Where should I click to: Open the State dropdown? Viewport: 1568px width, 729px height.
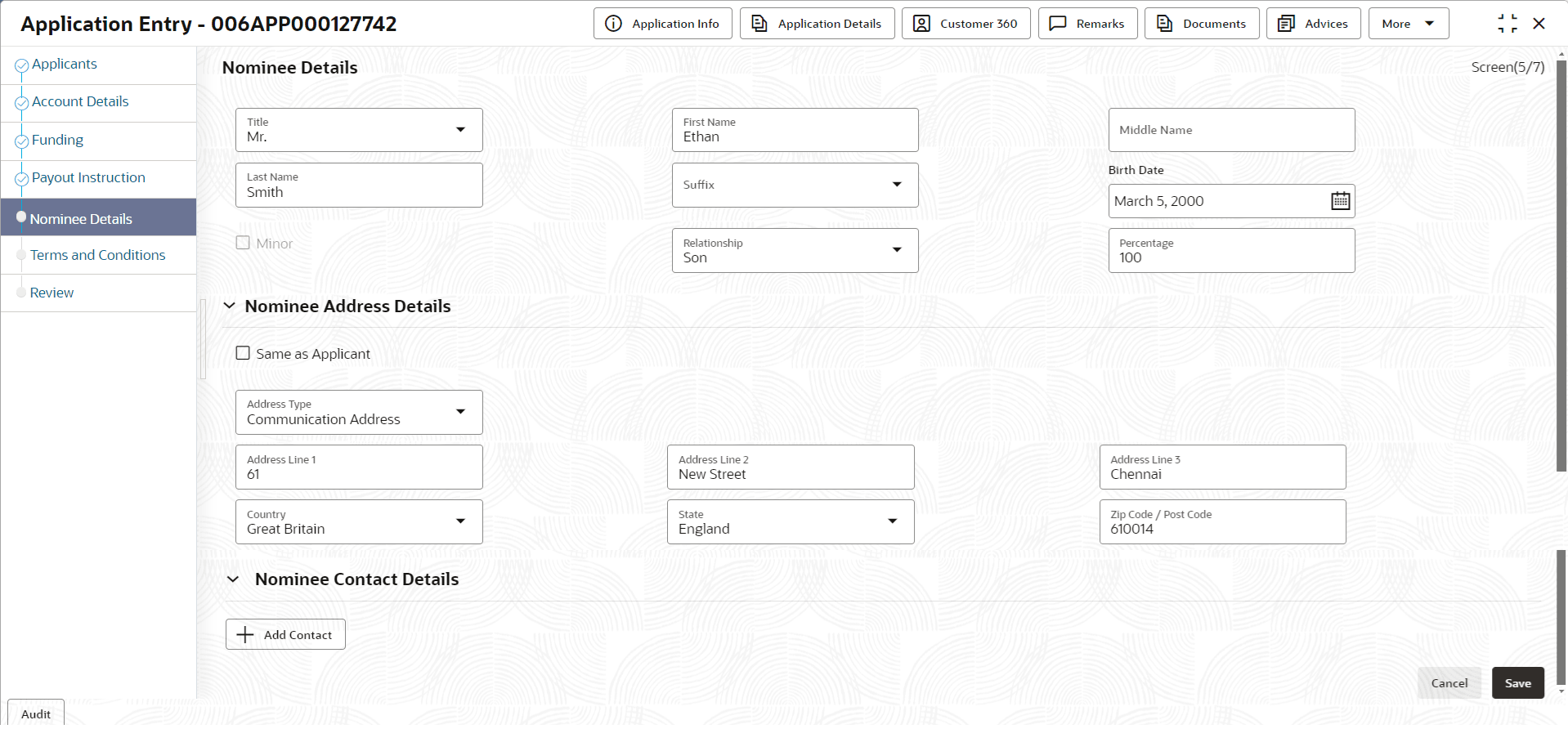(791, 521)
